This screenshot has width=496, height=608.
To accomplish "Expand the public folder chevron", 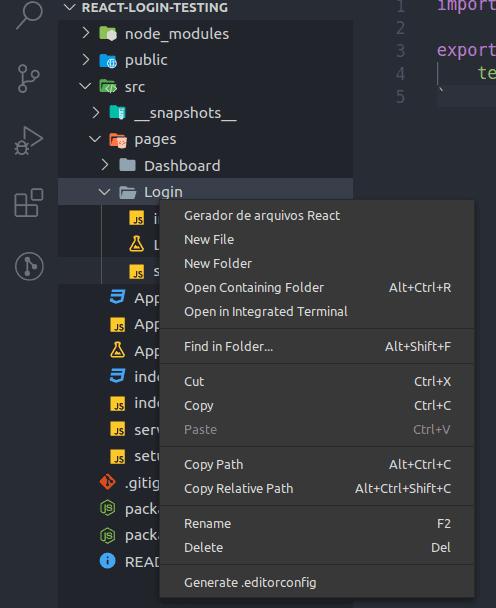I will click(x=86, y=60).
